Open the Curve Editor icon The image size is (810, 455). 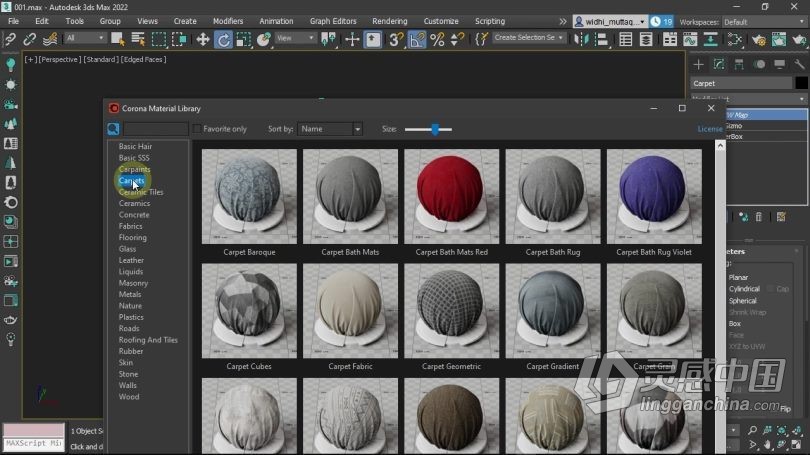(690, 39)
